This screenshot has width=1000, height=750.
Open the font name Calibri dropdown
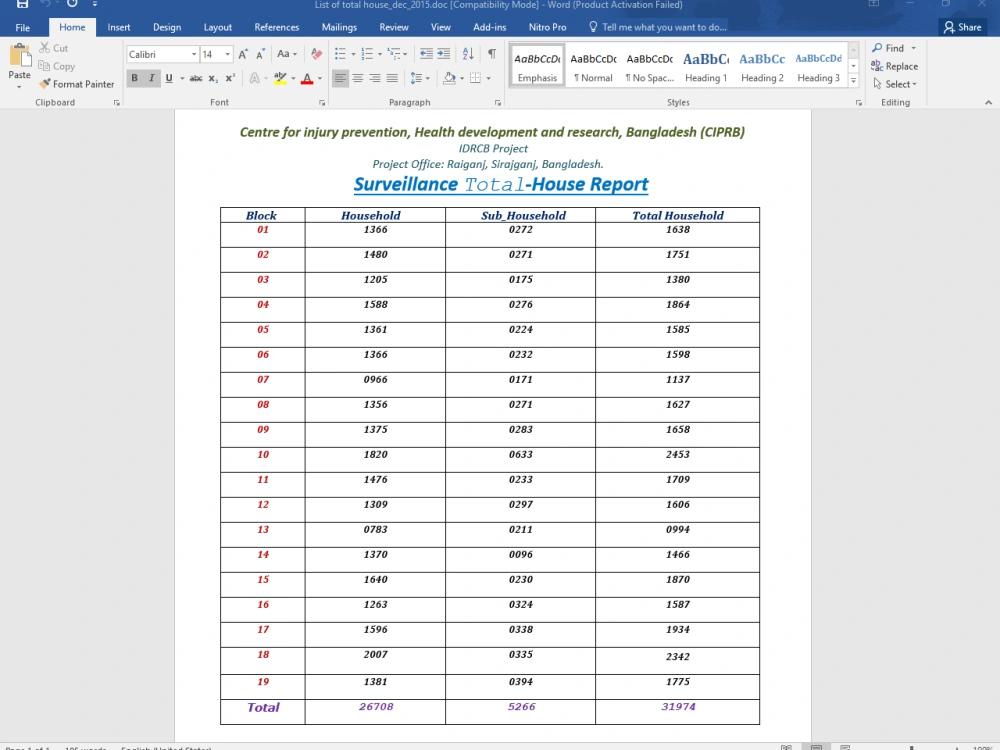pyautogui.click(x=194, y=55)
